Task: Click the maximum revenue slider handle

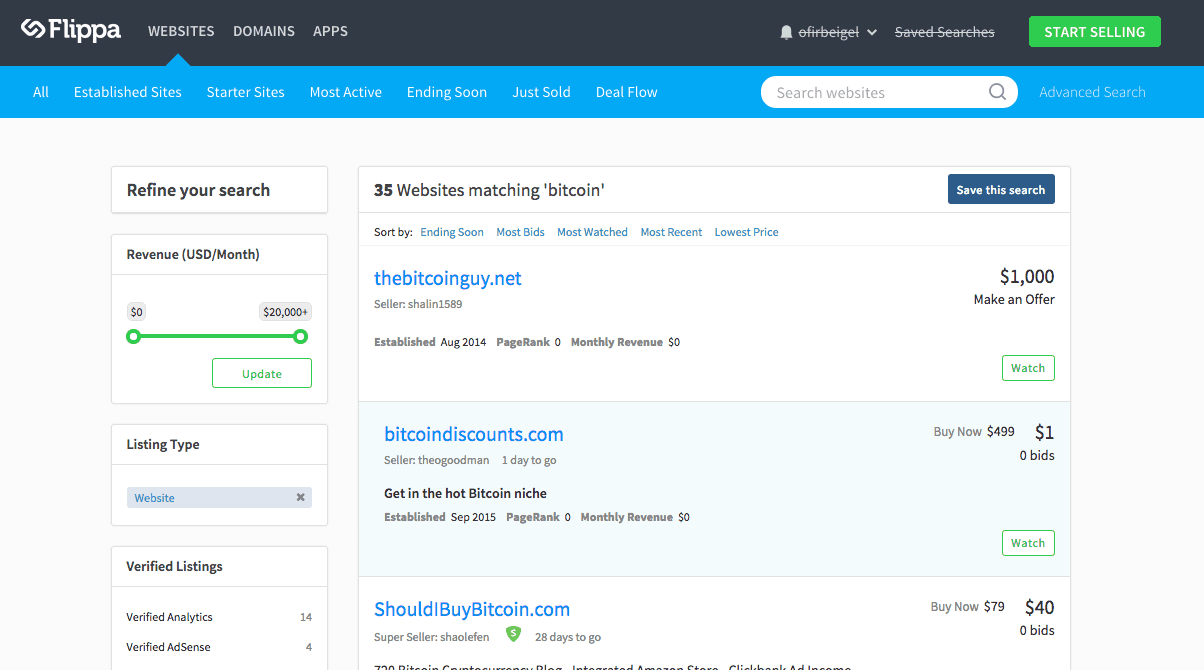Action: coord(300,337)
